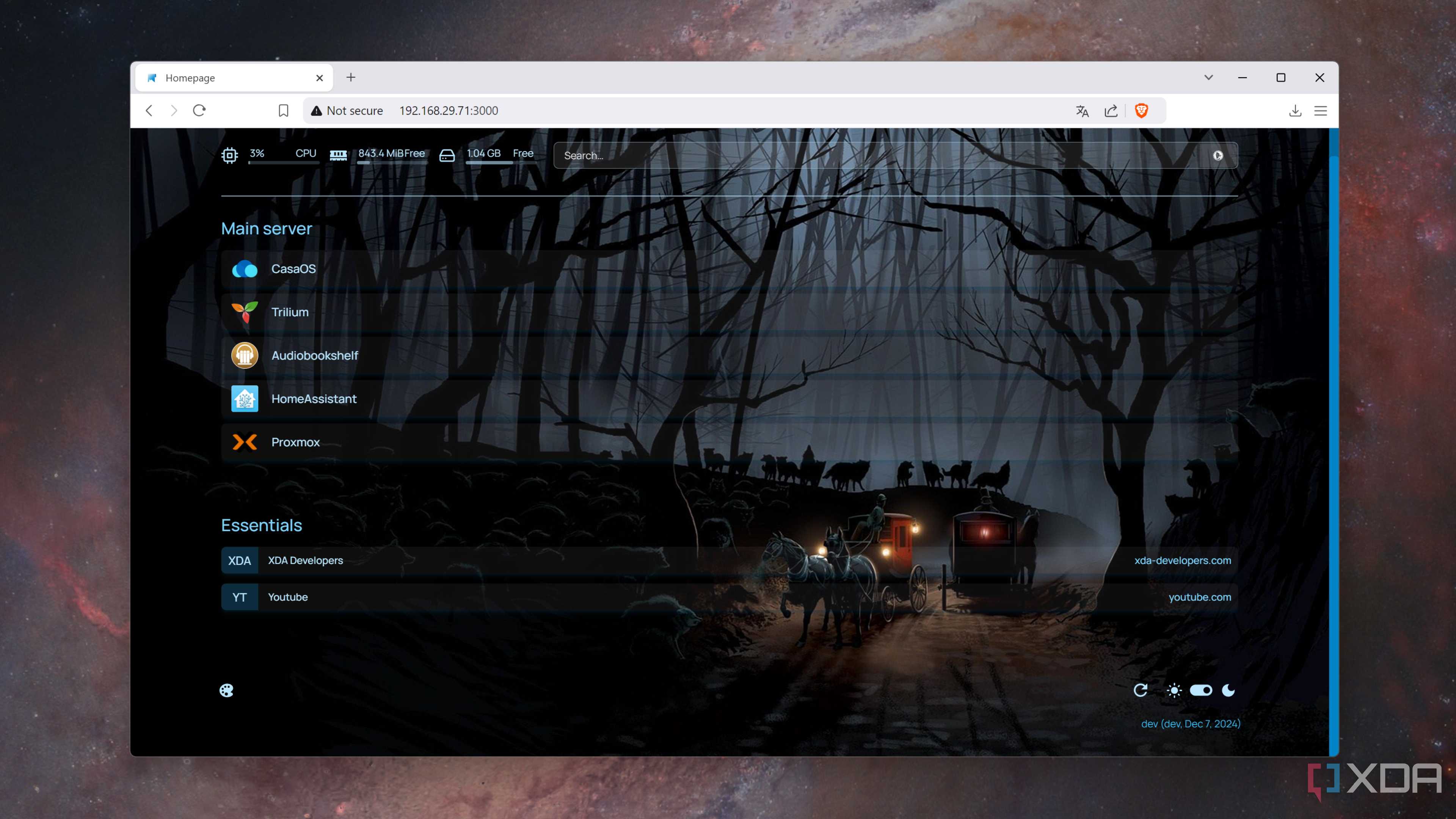Click the Not secure warning indicator

point(347,111)
